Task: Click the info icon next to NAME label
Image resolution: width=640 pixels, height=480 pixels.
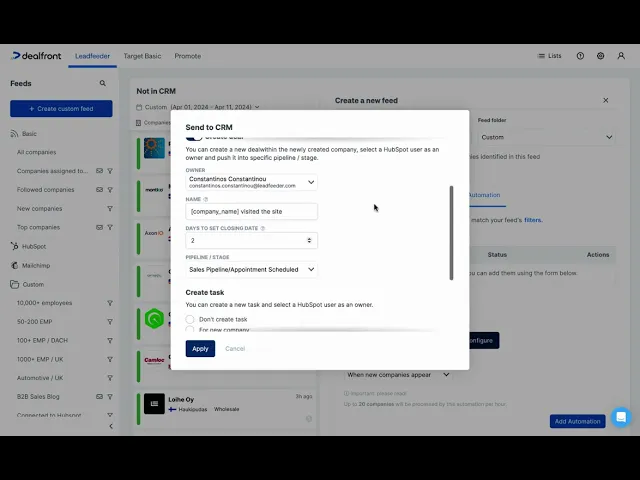Action: coord(206,199)
